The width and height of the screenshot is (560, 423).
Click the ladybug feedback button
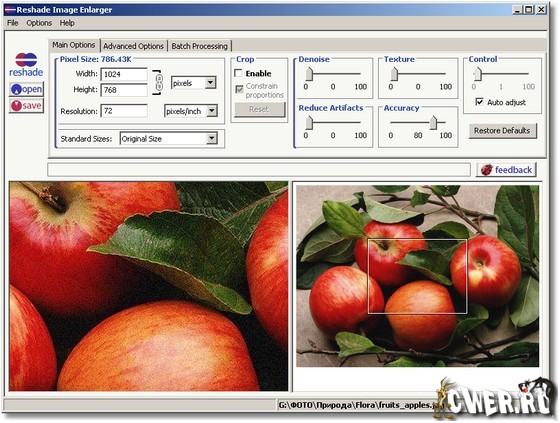[506, 170]
